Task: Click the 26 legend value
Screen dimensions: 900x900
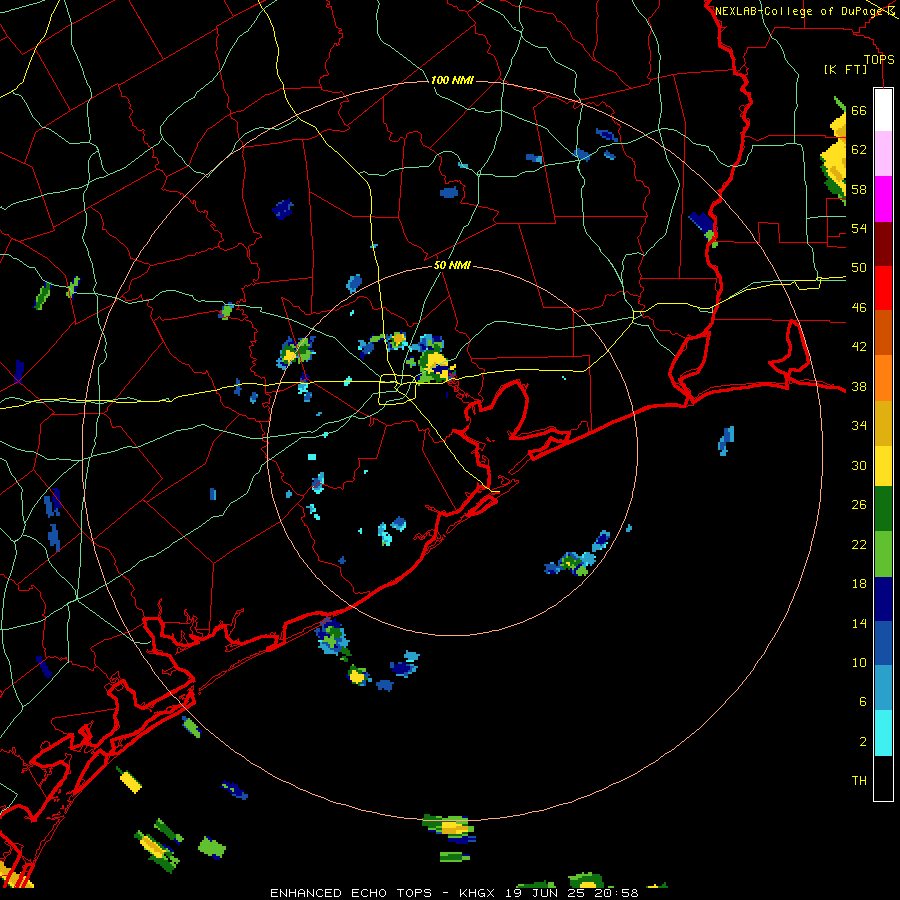Action: (x=859, y=505)
